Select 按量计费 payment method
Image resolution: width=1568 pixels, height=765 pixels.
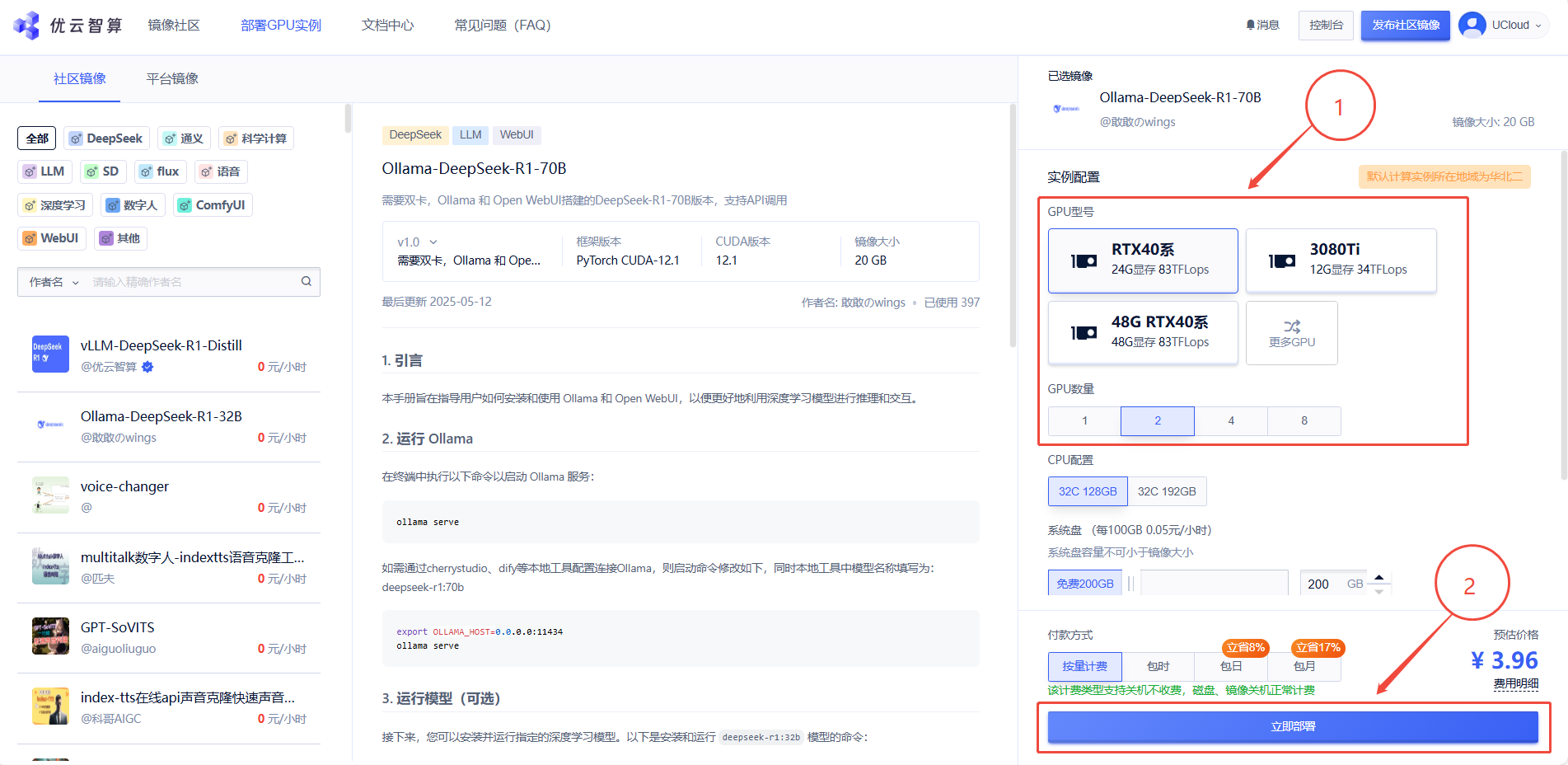(x=1085, y=666)
